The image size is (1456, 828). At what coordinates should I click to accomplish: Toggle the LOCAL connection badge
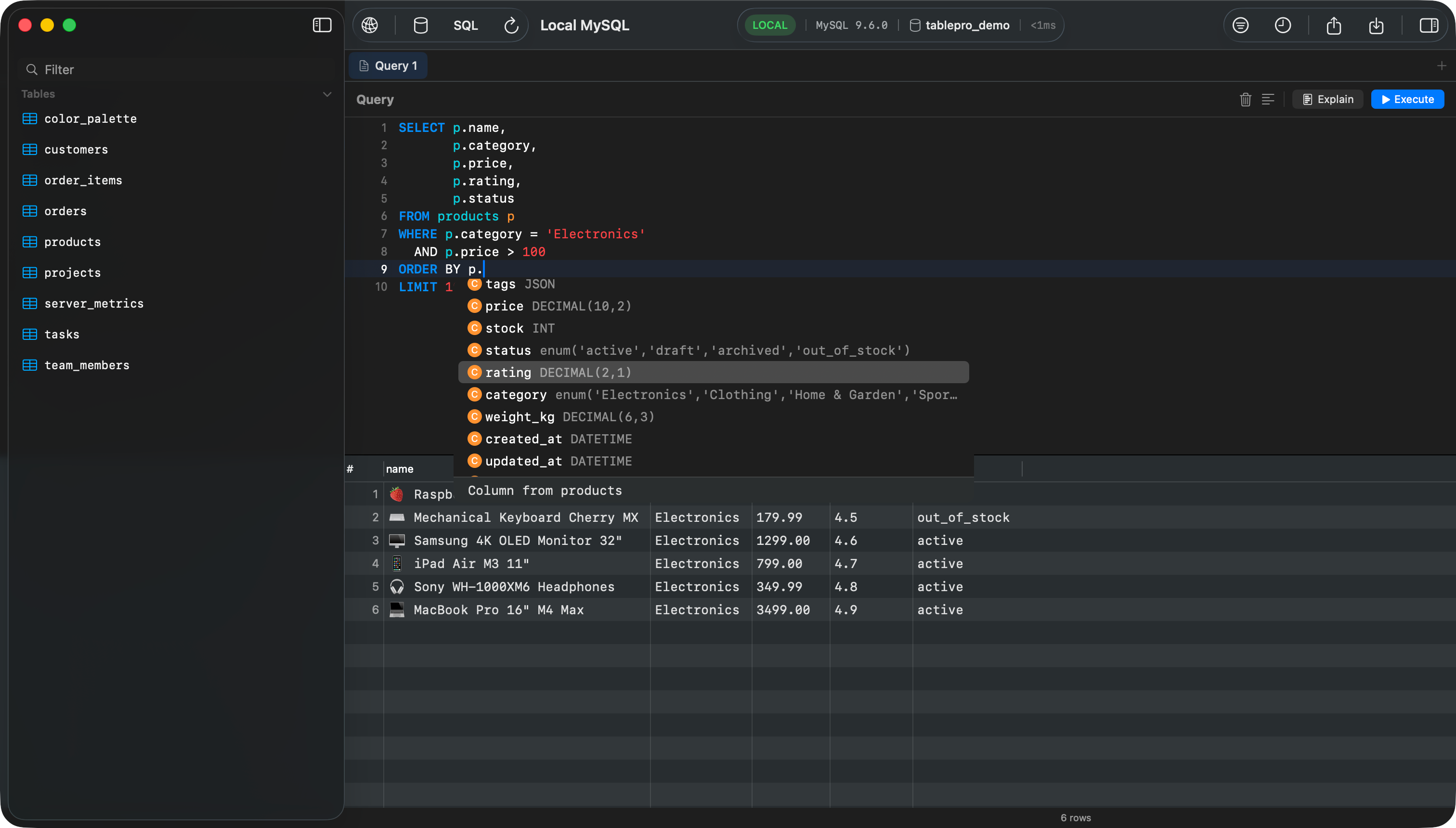click(x=769, y=25)
